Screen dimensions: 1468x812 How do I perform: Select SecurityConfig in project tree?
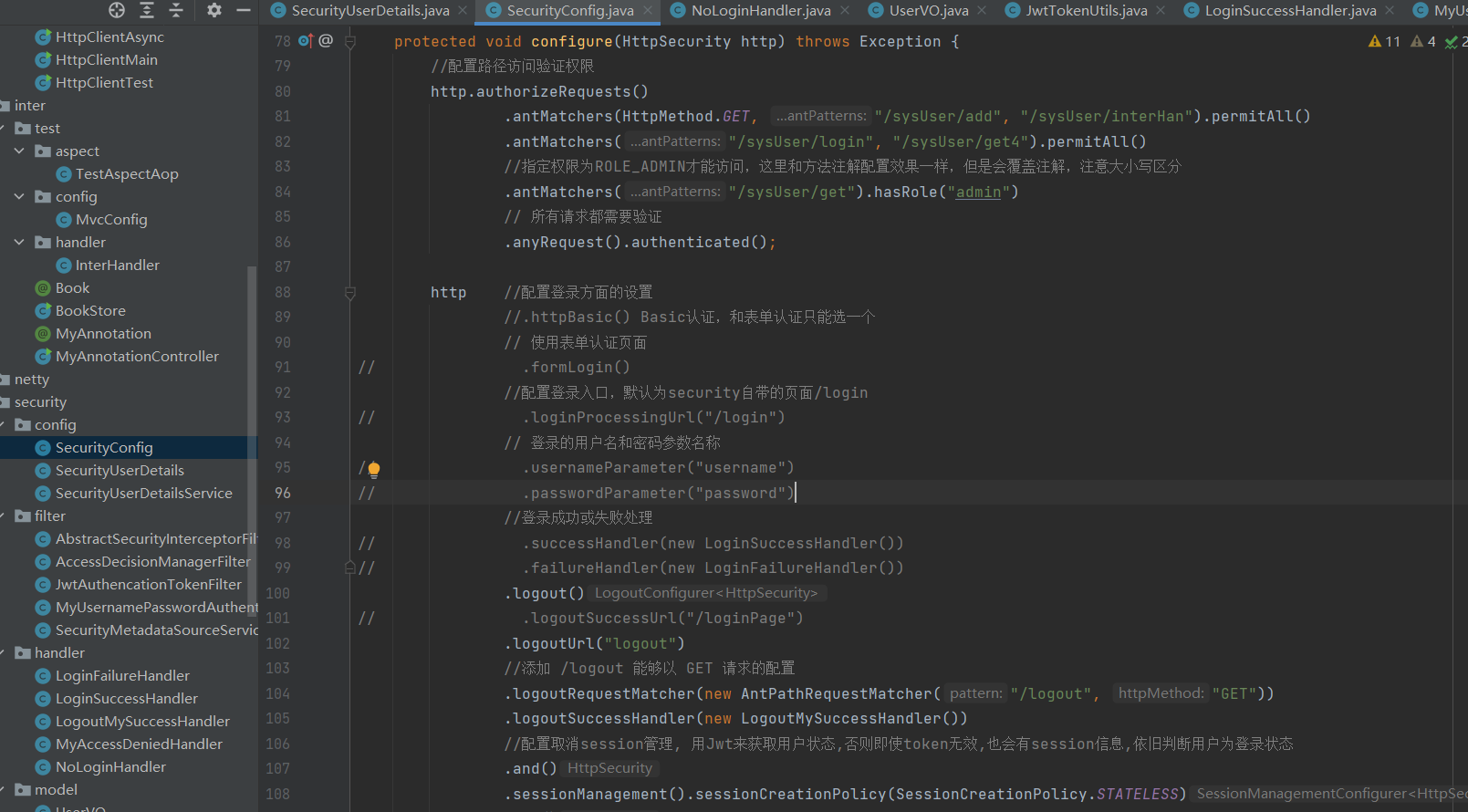tap(104, 448)
